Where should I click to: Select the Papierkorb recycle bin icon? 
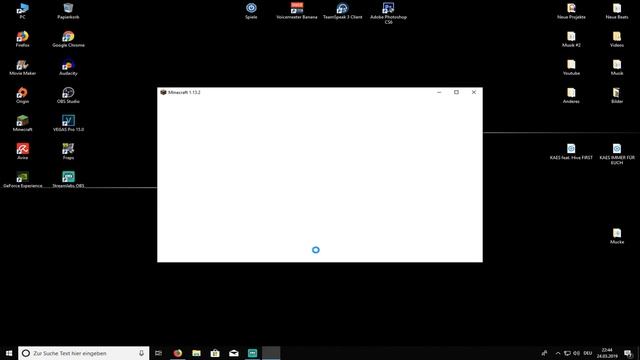click(x=68, y=11)
